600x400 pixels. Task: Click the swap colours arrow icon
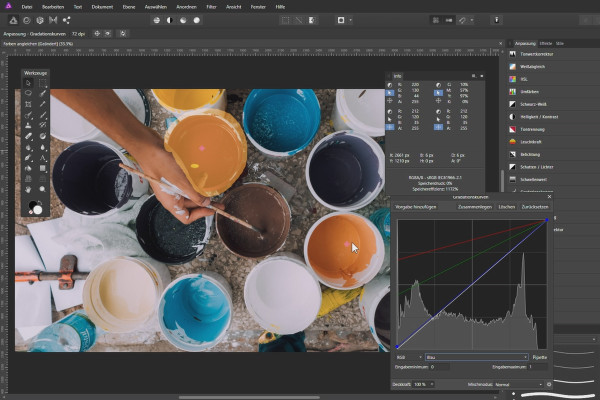[40, 202]
